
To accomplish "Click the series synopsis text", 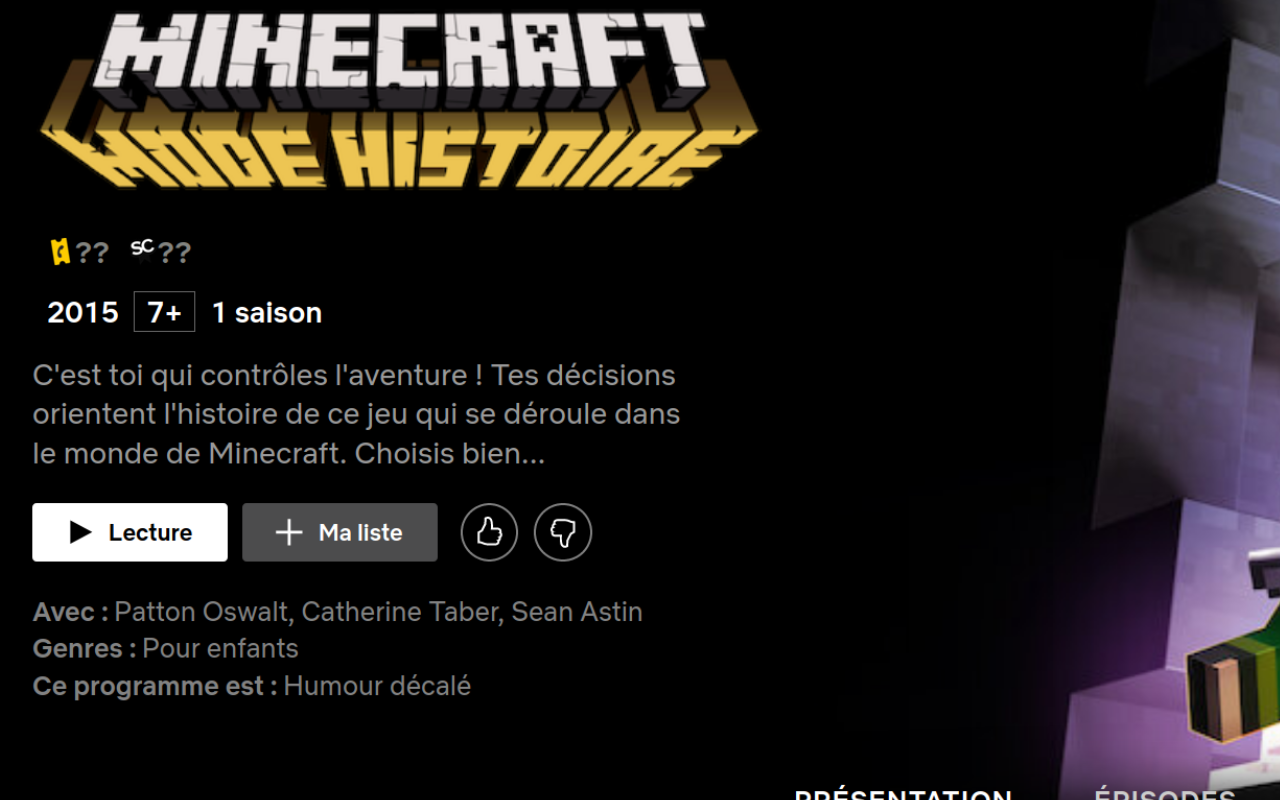I will 356,414.
